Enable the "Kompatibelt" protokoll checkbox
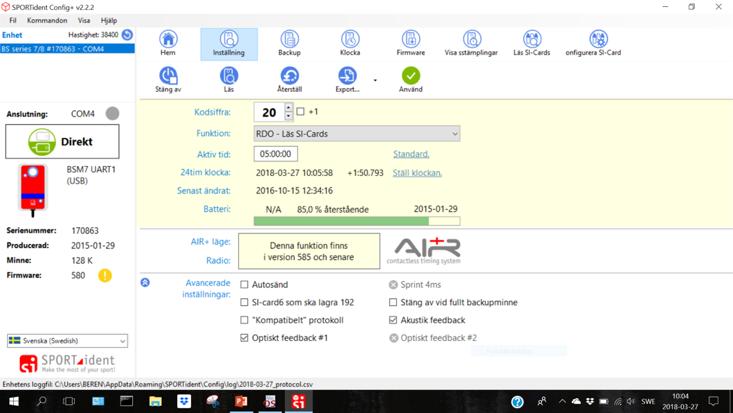Image resolution: width=733 pixels, height=413 pixels. tap(244, 320)
